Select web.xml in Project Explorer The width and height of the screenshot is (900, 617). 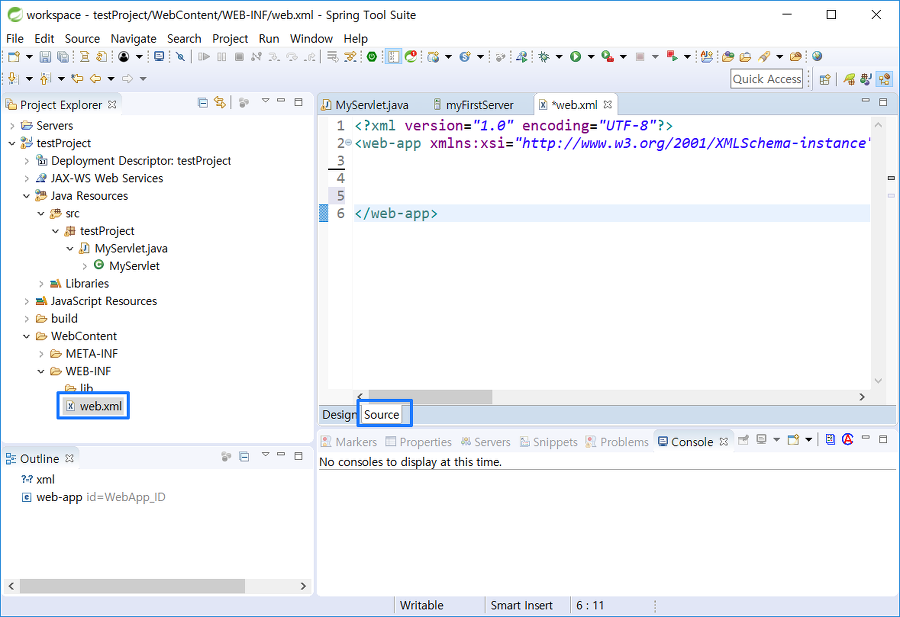[x=94, y=406]
